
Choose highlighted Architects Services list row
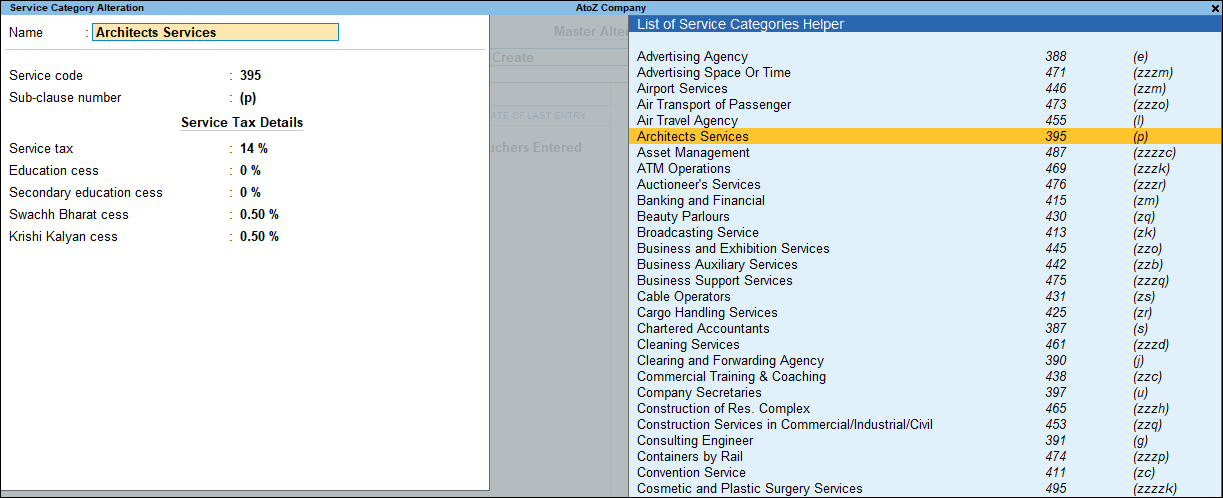925,136
